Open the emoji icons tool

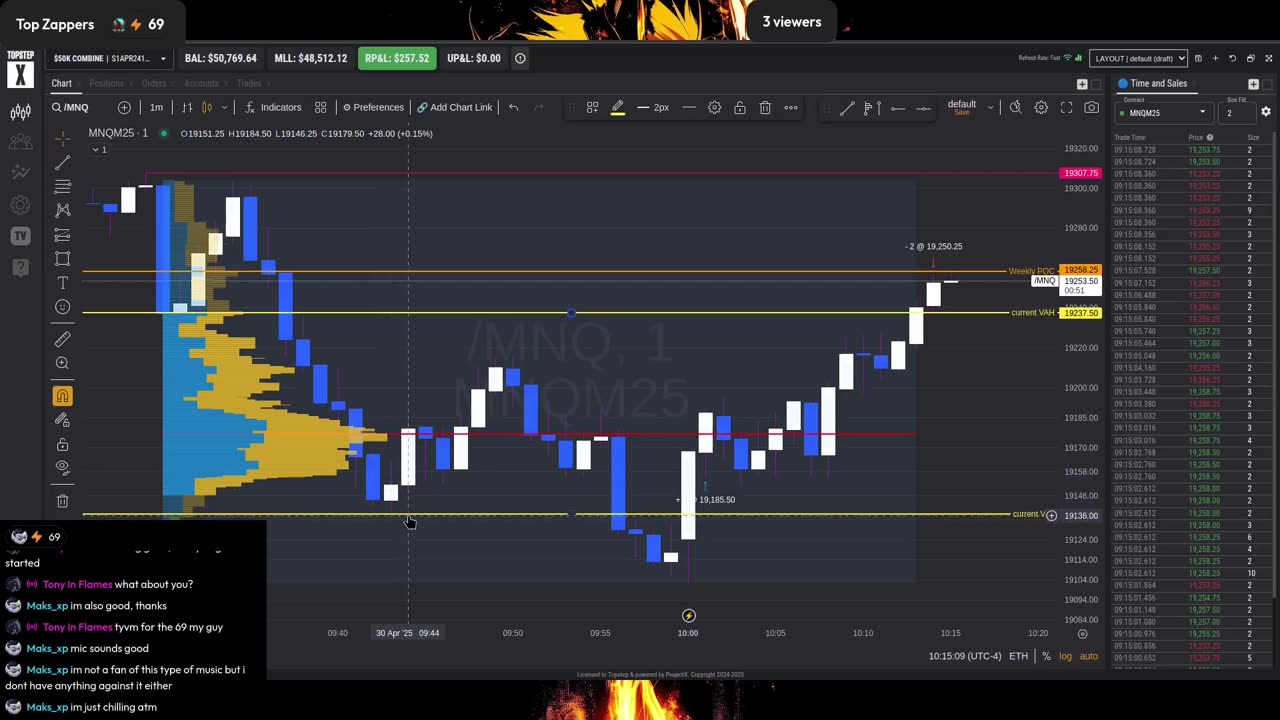point(62,307)
